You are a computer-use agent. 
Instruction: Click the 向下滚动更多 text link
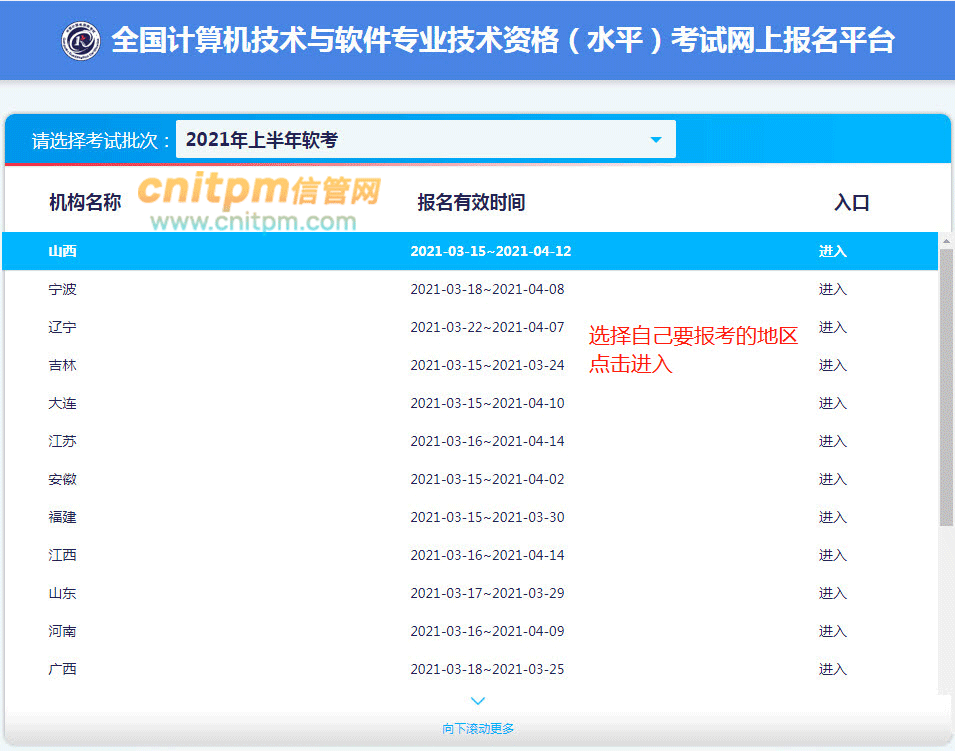click(x=477, y=728)
